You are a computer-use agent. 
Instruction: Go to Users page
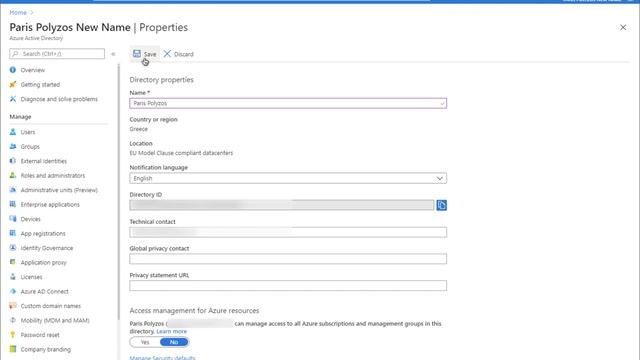click(x=28, y=132)
